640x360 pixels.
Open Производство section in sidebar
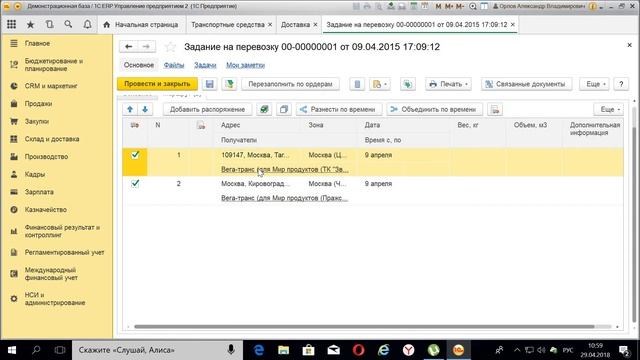tap(47, 157)
